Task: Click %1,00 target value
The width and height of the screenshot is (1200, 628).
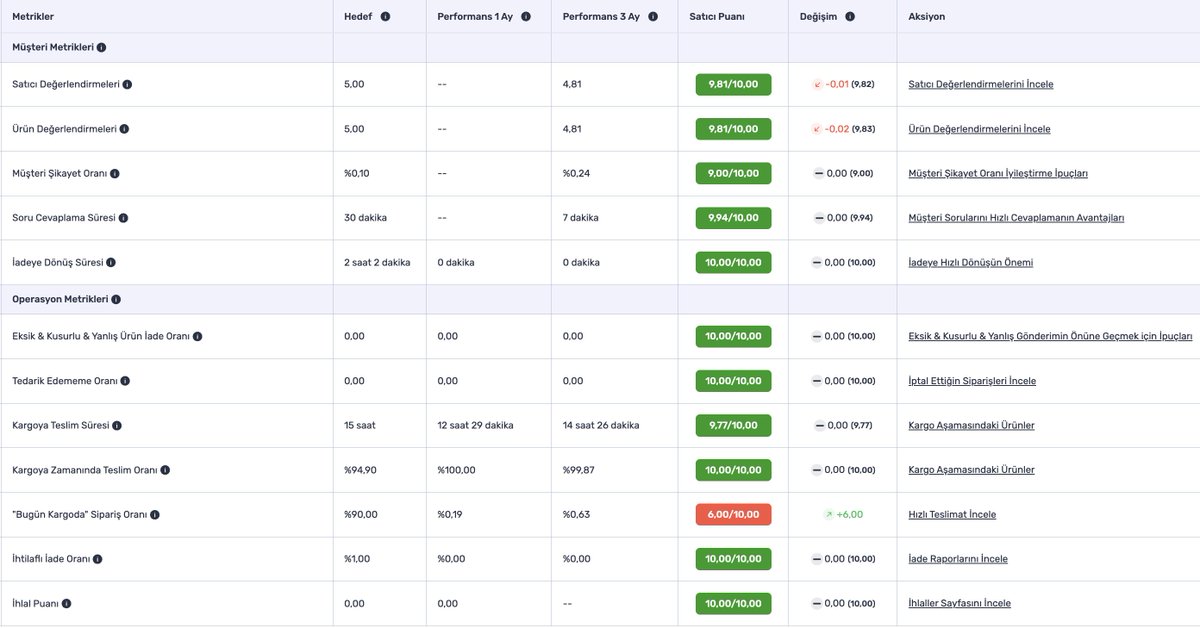Action: [357, 559]
